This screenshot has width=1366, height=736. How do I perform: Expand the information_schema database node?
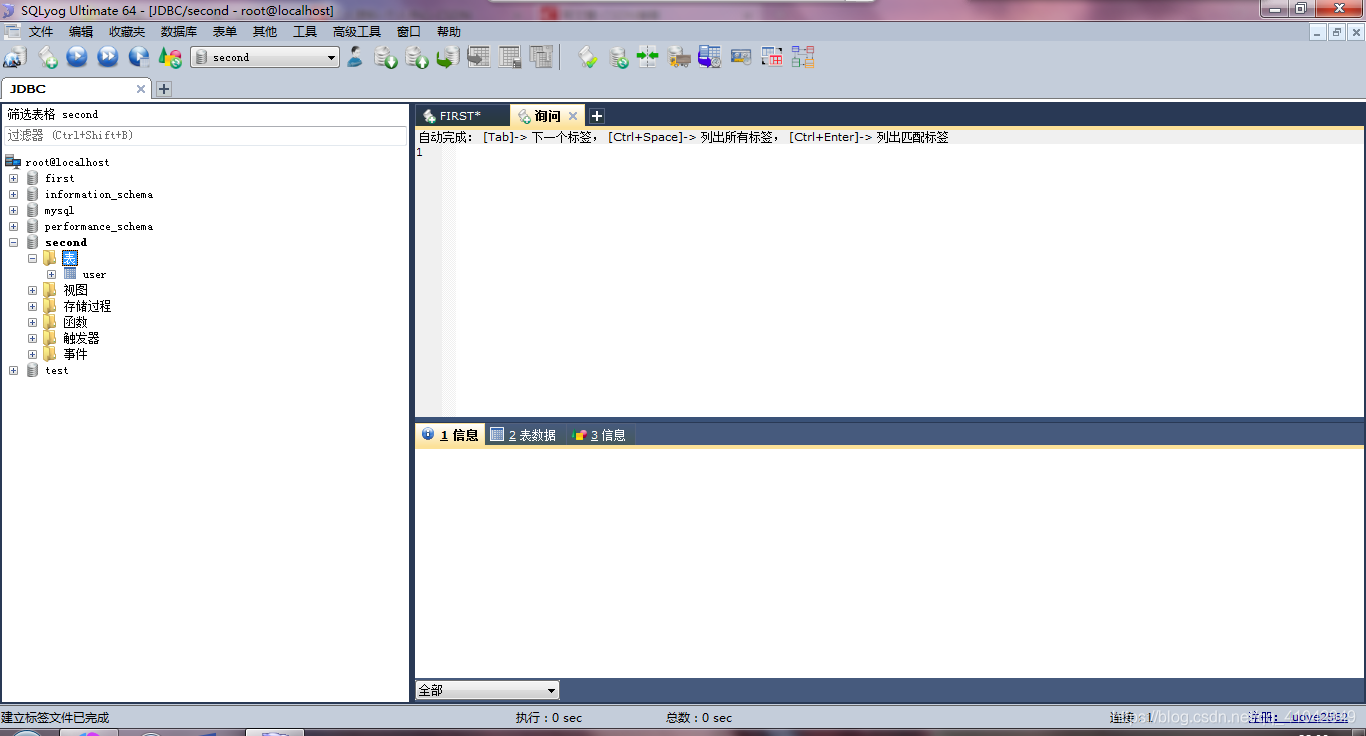[x=13, y=194]
